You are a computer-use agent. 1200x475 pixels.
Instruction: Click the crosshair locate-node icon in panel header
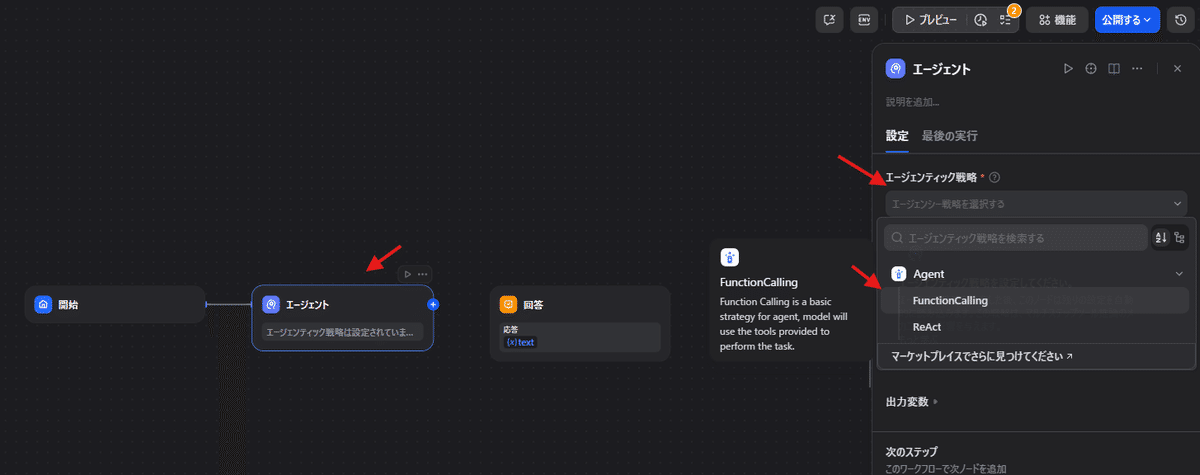pyautogui.click(x=1091, y=69)
